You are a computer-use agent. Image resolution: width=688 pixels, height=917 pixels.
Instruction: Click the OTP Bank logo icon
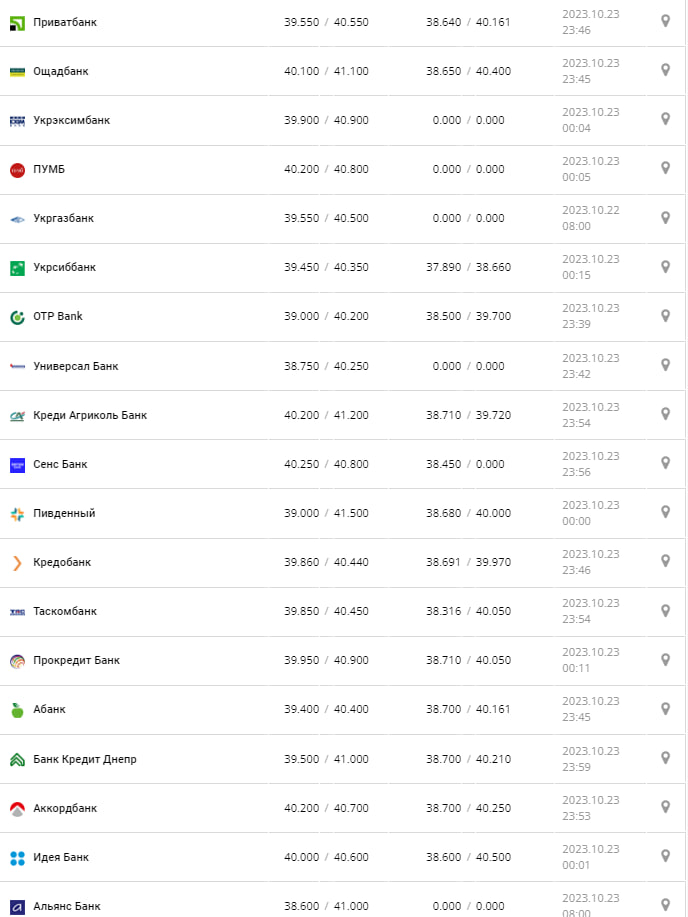[x=17, y=317]
